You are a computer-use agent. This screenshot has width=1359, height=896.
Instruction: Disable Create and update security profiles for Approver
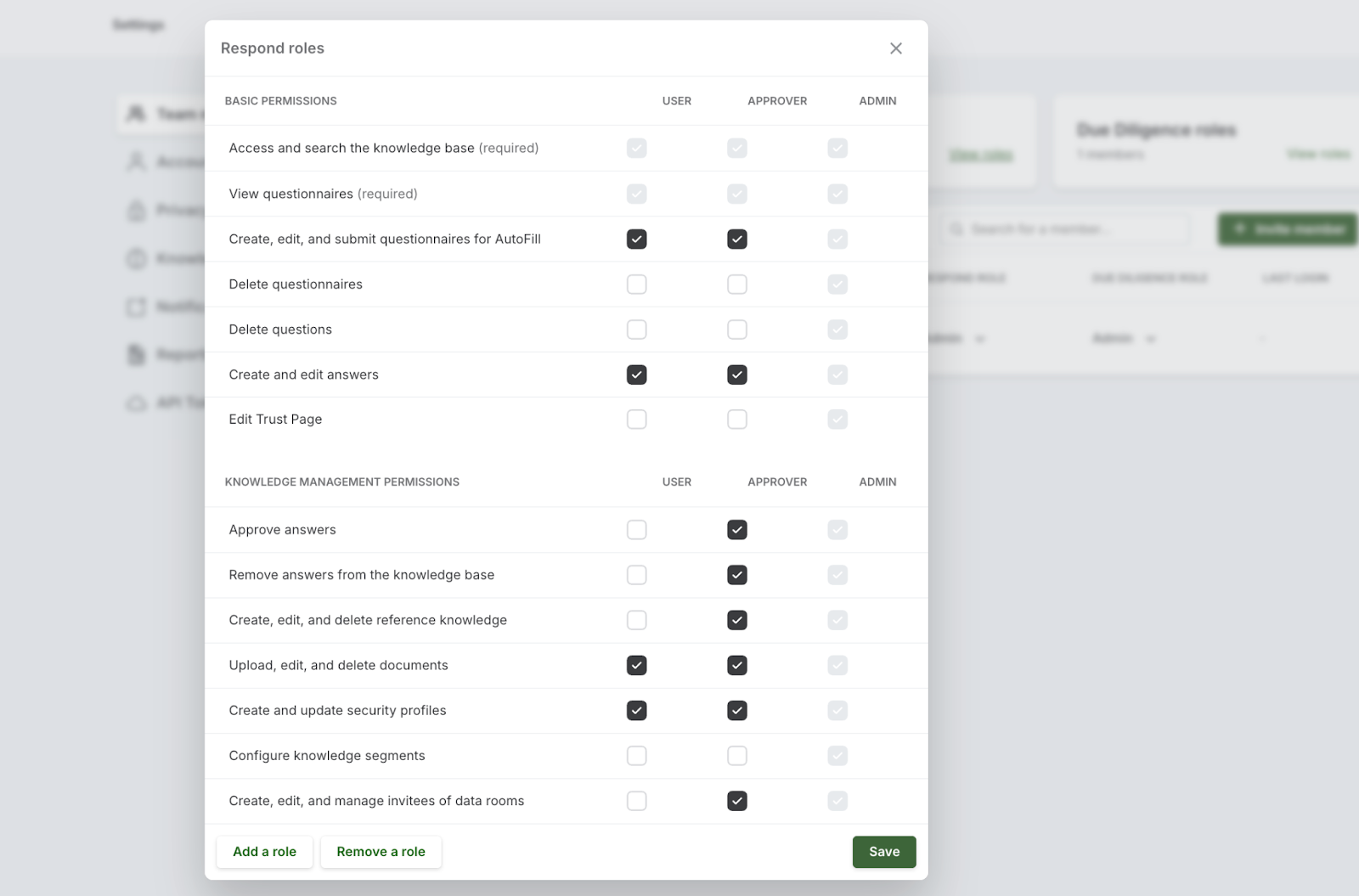pos(736,710)
